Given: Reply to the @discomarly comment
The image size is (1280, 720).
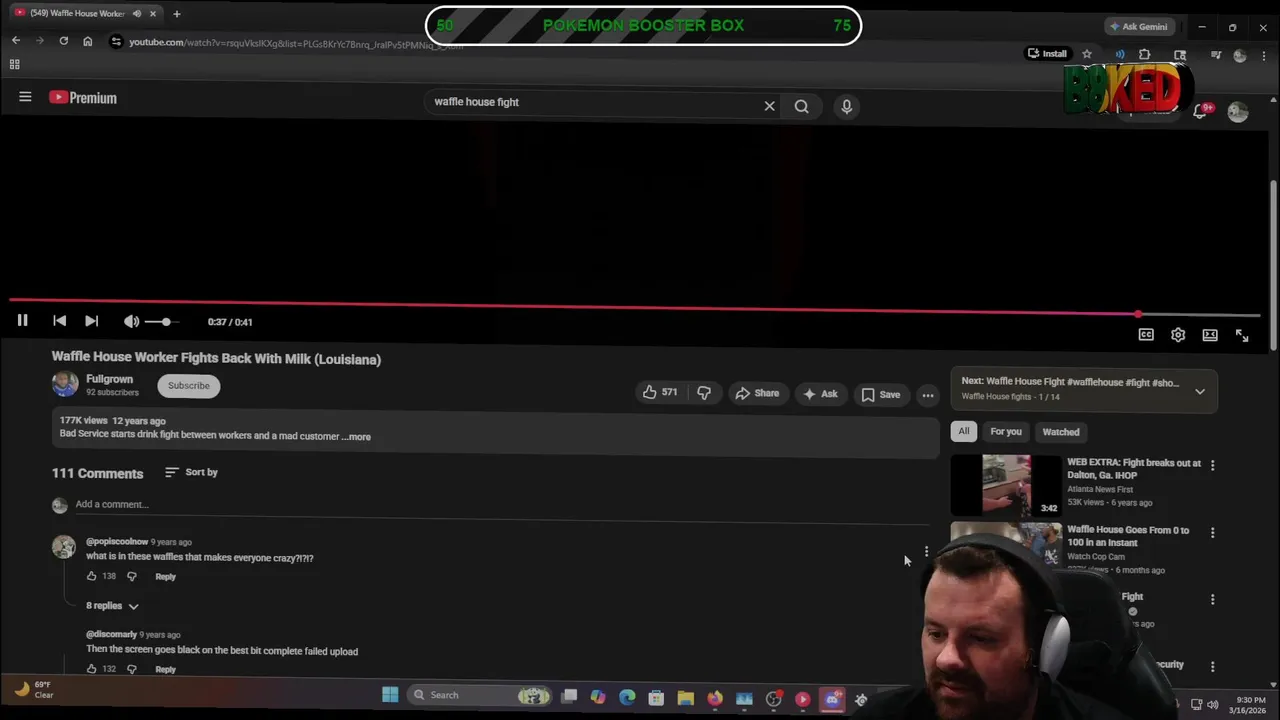Looking at the screenshot, I should point(165,669).
